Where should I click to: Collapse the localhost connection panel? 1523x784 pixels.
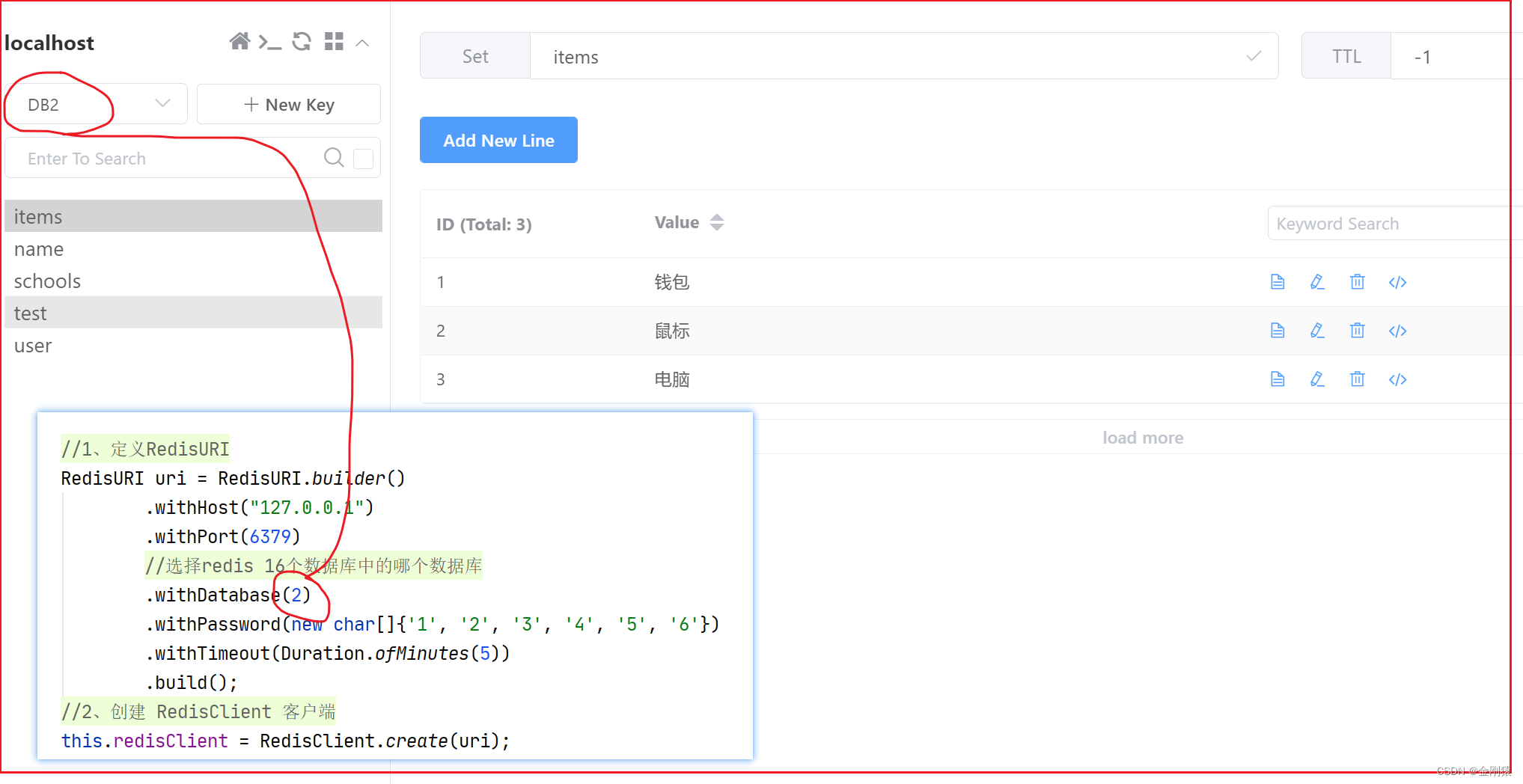pyautogui.click(x=362, y=43)
